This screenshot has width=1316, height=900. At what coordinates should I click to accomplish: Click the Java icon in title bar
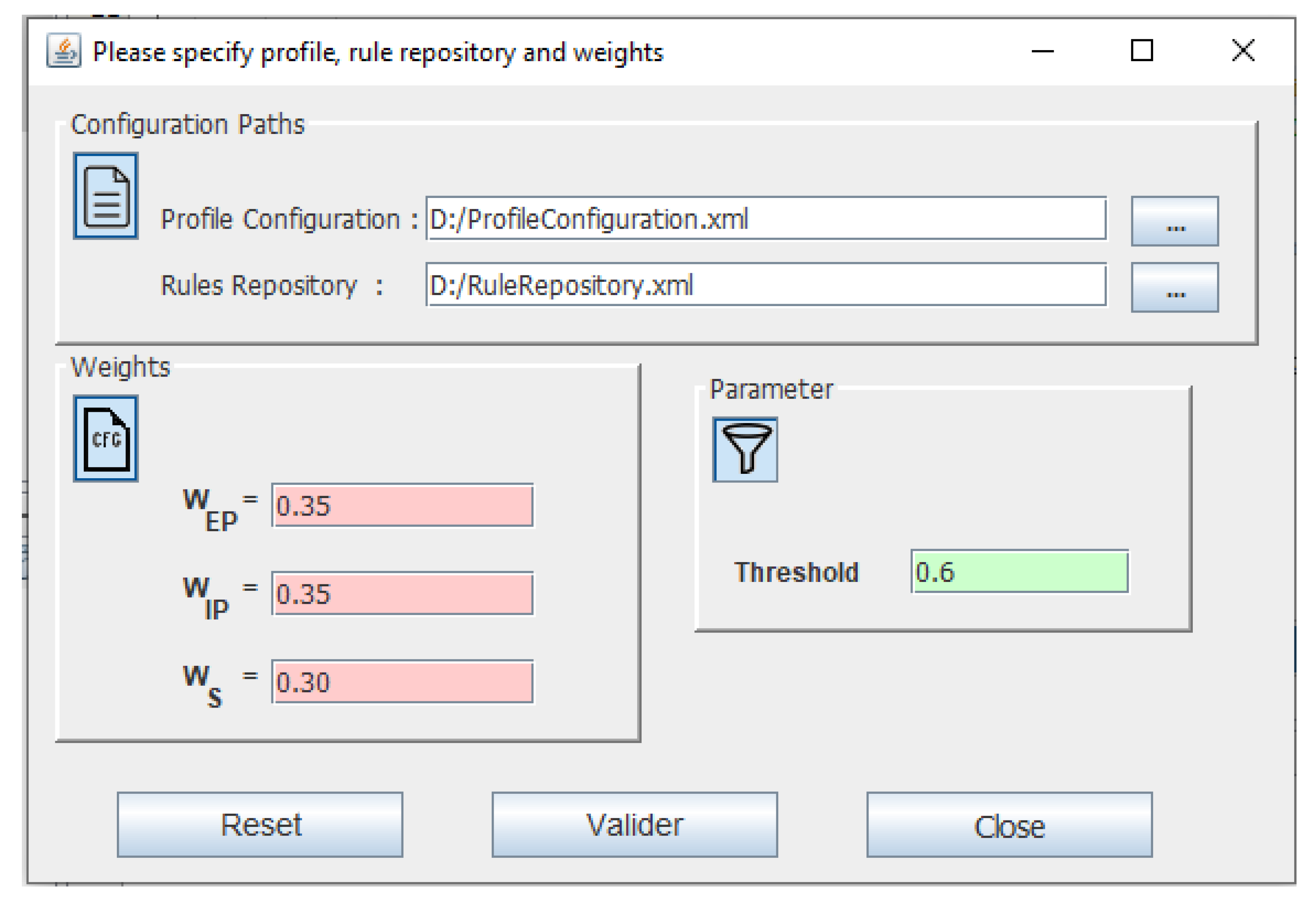pos(64,51)
